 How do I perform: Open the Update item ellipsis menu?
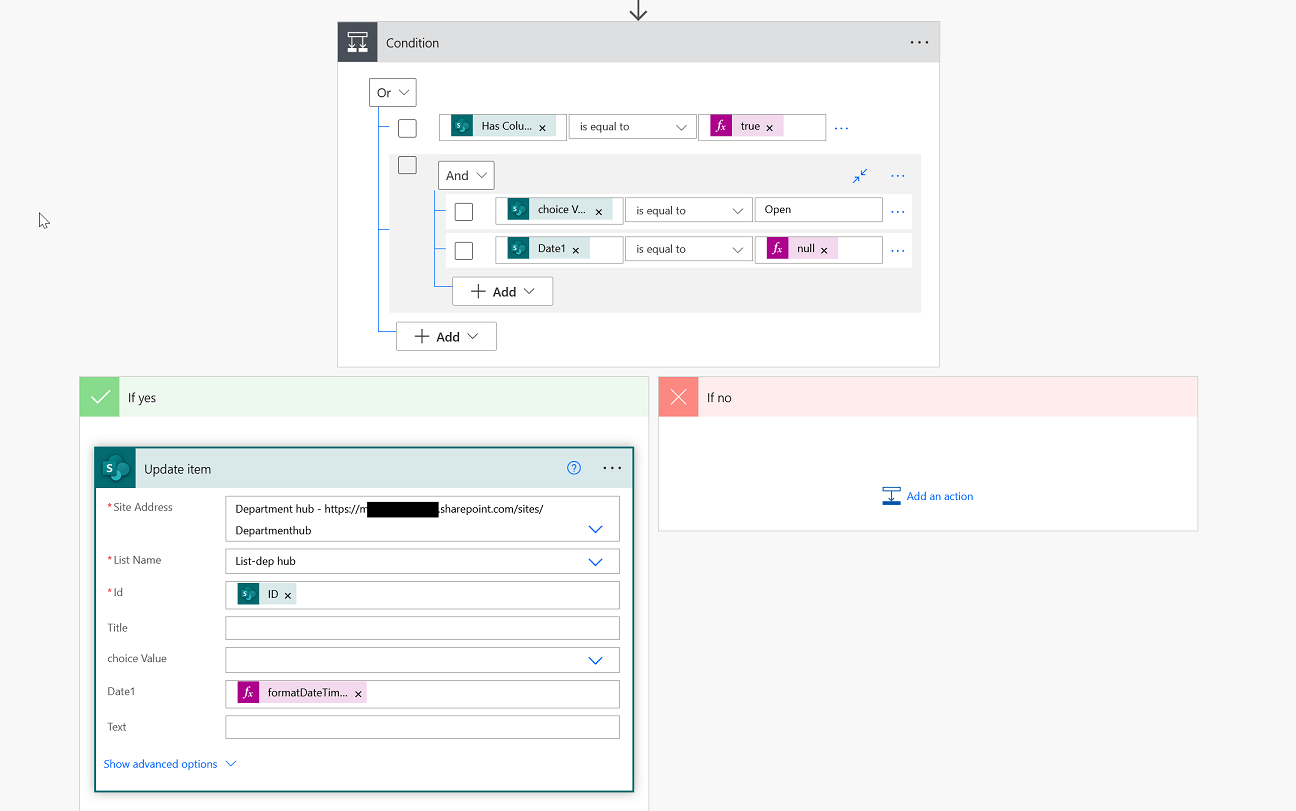point(612,468)
